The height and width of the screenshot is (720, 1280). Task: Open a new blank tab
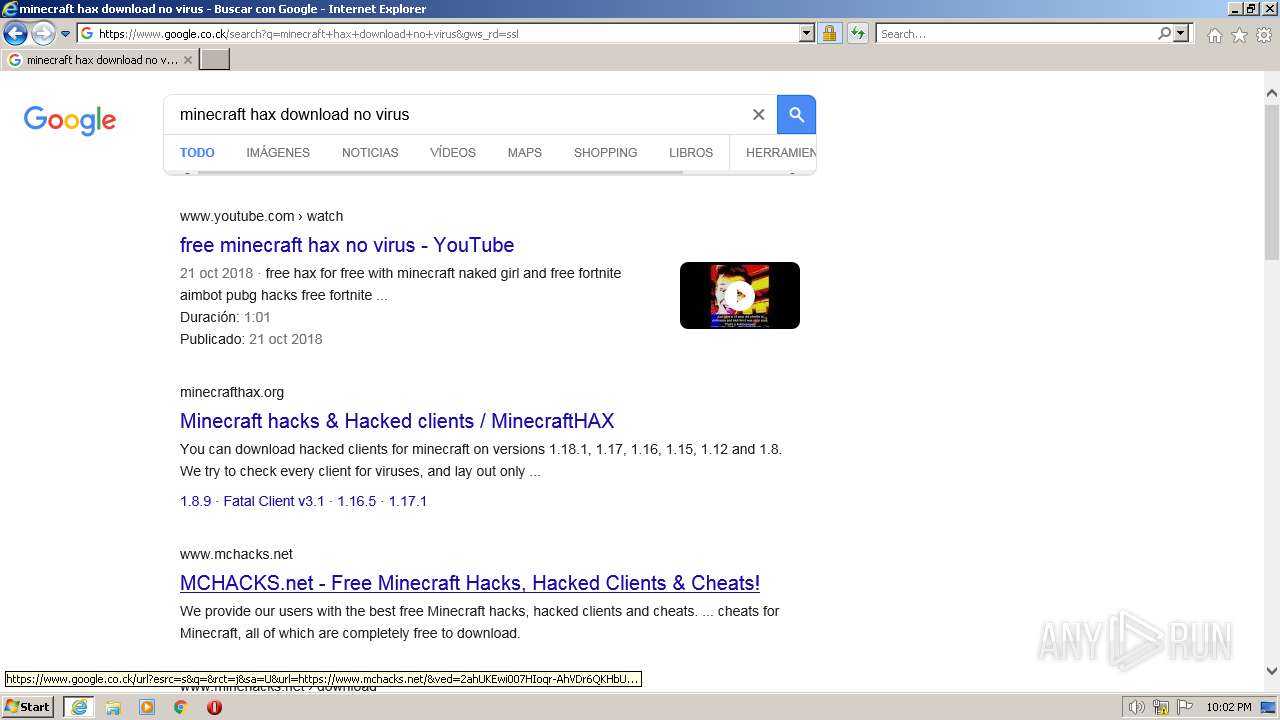[x=214, y=60]
